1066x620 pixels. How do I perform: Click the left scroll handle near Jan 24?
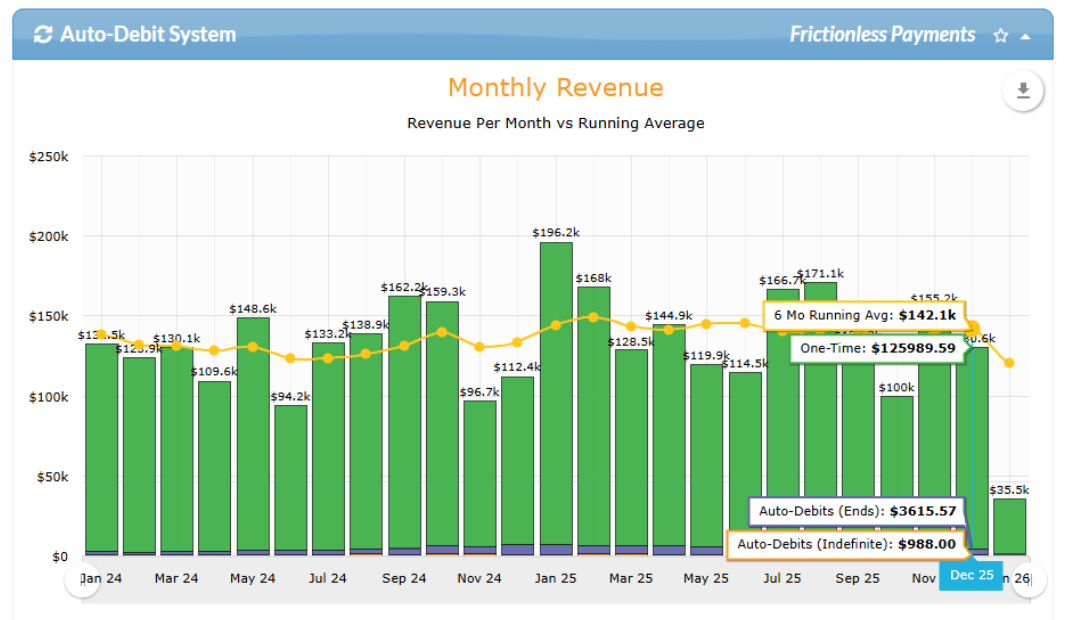[x=83, y=580]
